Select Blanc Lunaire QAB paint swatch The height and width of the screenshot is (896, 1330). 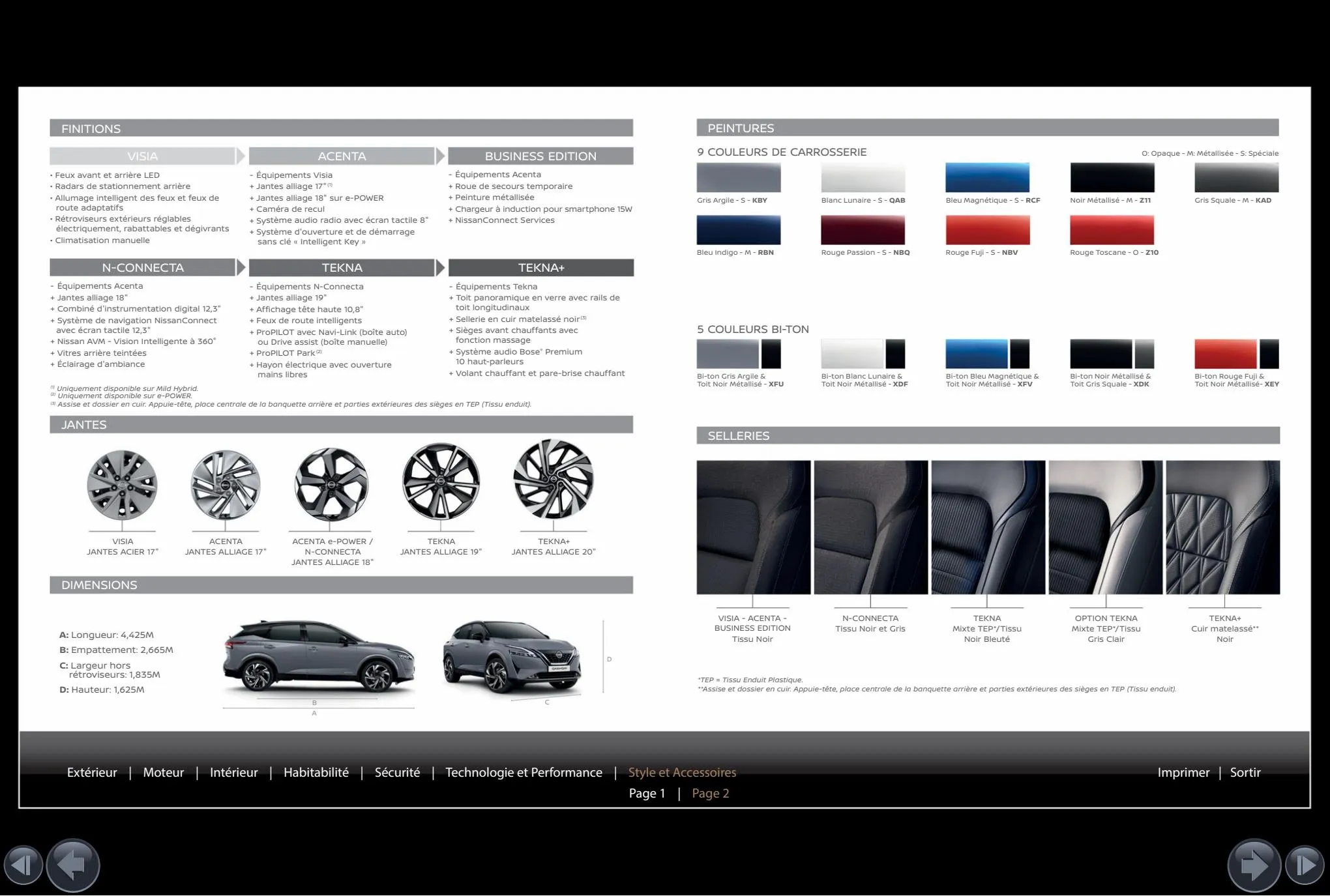[863, 177]
